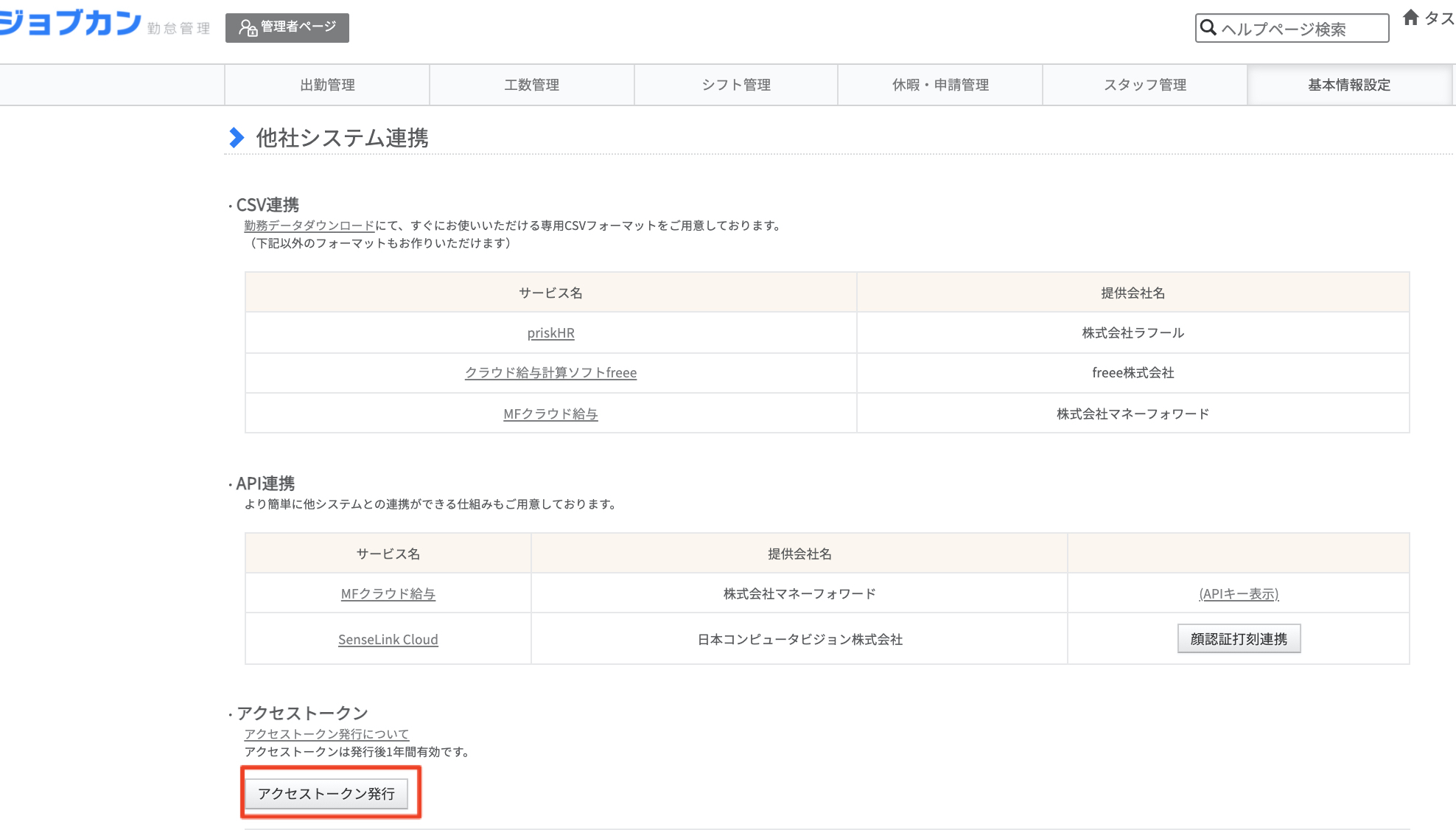Image resolution: width=1456 pixels, height=830 pixels.
Task: Click the magnifier search icon
Action: (1208, 28)
